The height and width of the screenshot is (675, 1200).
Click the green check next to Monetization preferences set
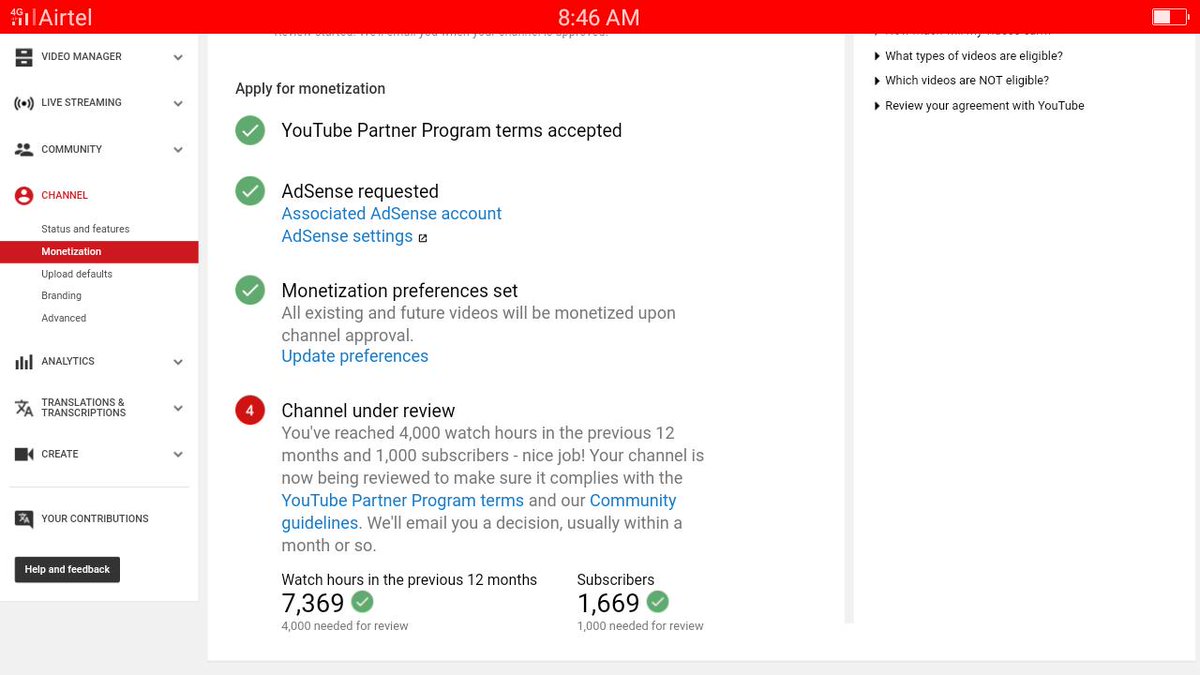[x=250, y=290]
